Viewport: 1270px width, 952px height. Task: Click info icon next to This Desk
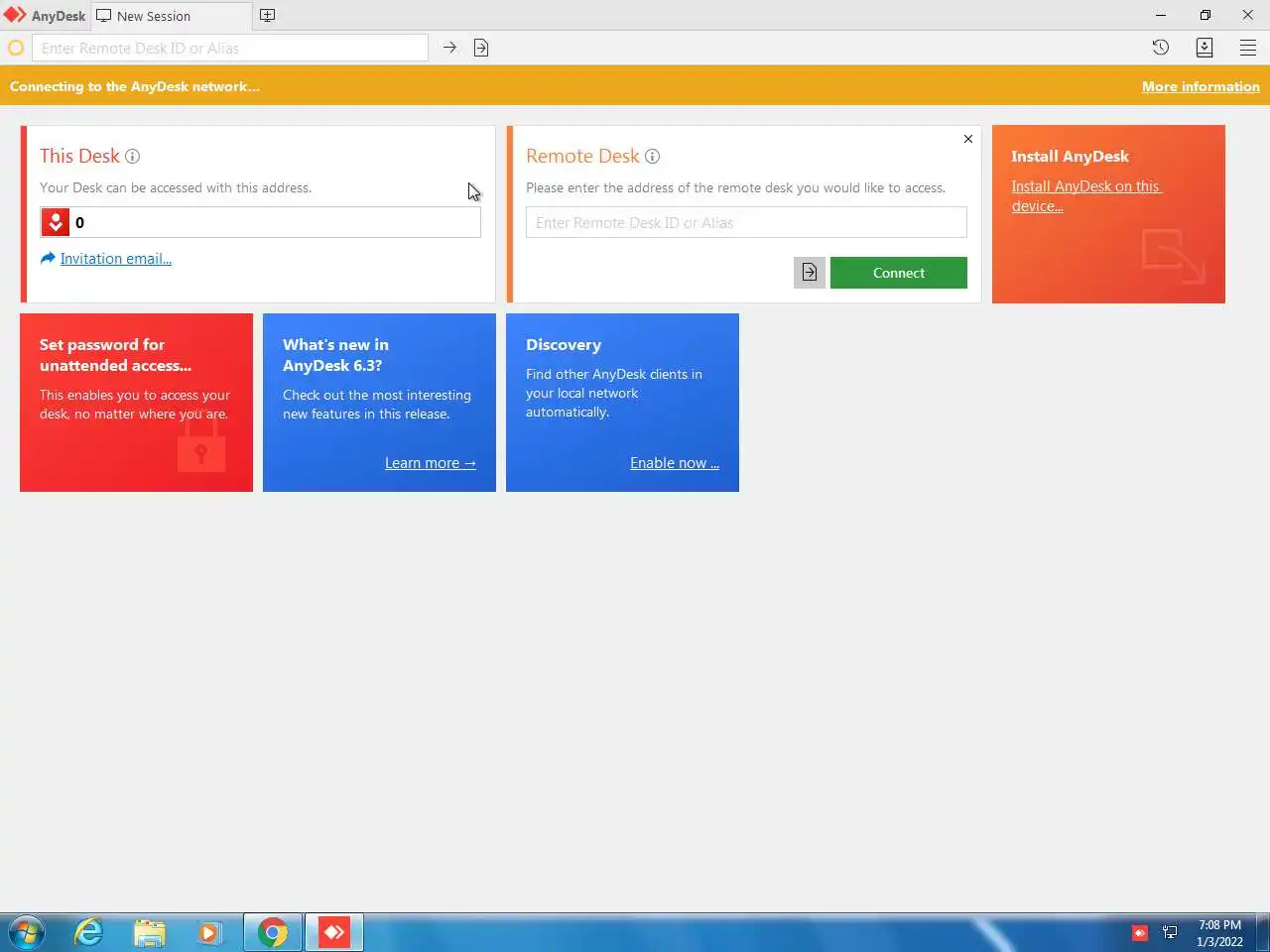tap(132, 157)
